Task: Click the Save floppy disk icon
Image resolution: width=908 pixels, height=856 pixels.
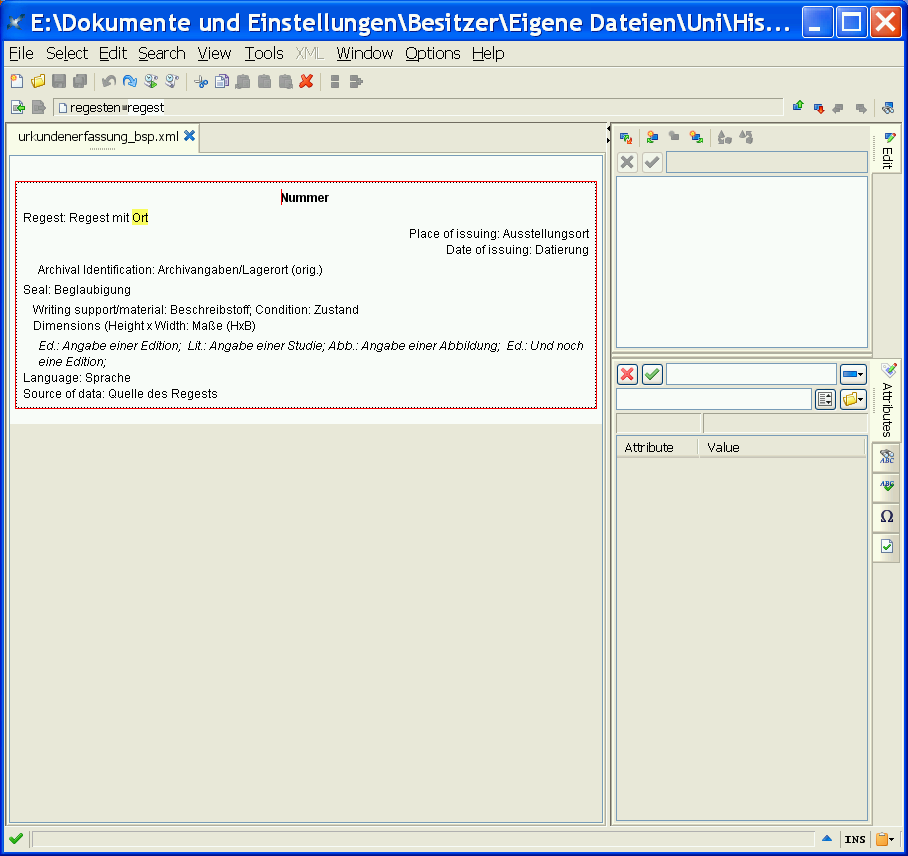Action: click(59, 82)
